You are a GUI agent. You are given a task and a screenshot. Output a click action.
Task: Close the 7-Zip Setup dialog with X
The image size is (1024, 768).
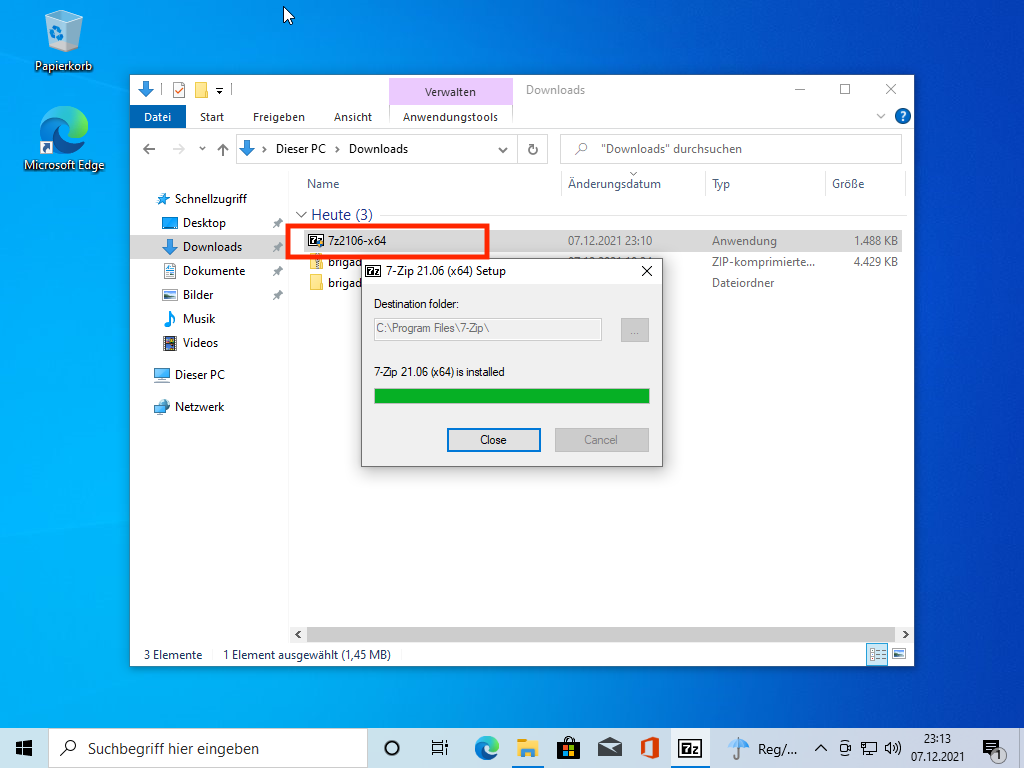tap(647, 271)
